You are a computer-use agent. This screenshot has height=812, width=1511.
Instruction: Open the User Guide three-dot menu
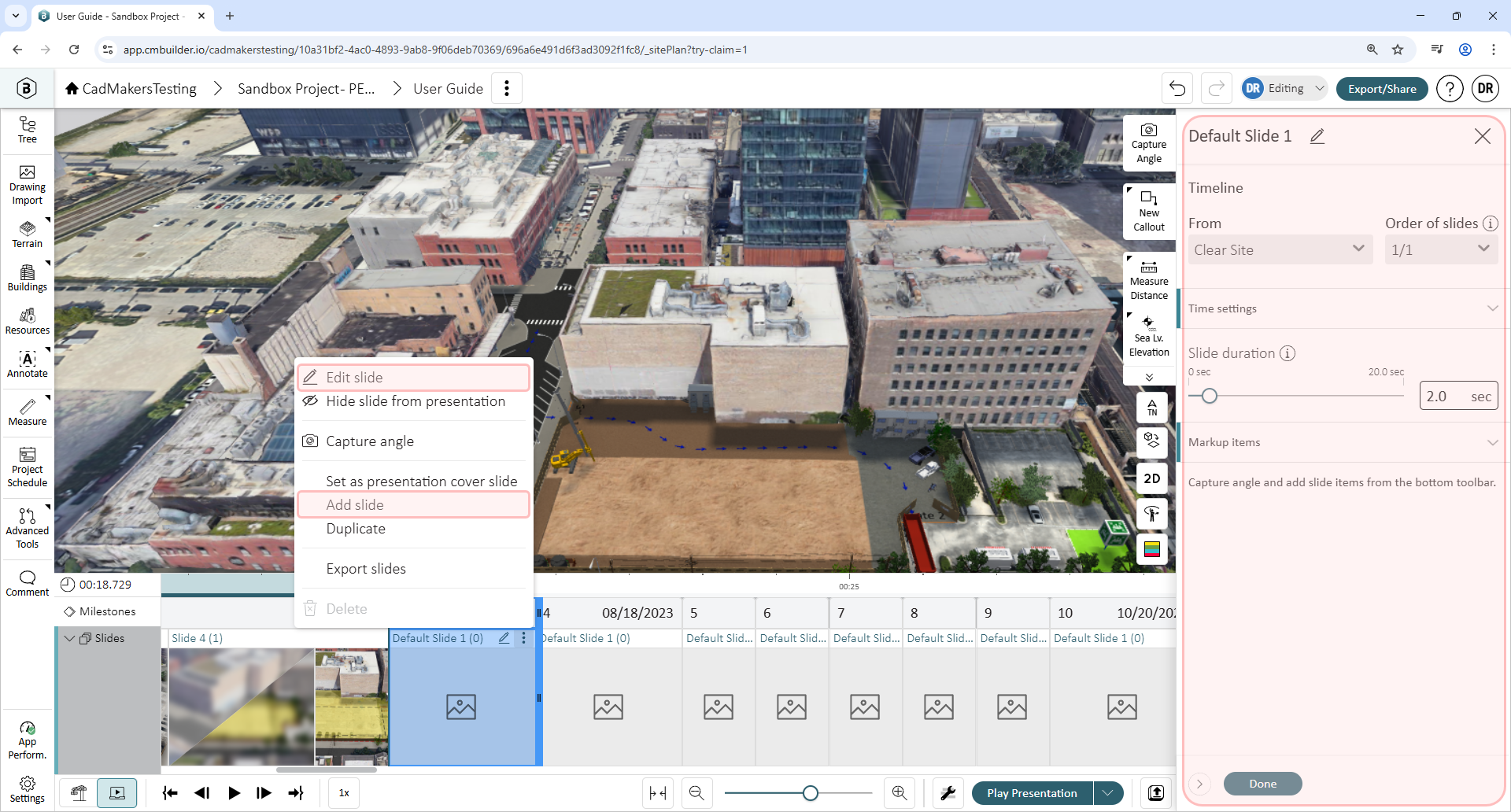coord(507,88)
